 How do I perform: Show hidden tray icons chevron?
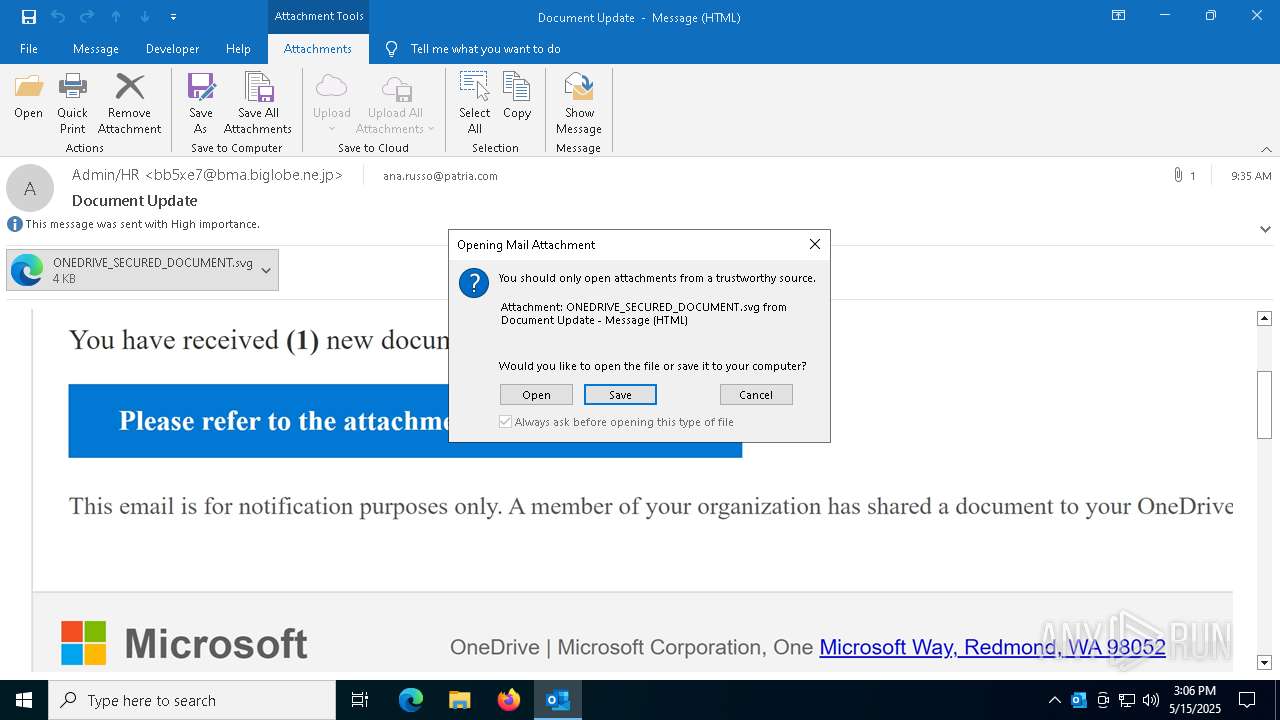pyautogui.click(x=1054, y=700)
